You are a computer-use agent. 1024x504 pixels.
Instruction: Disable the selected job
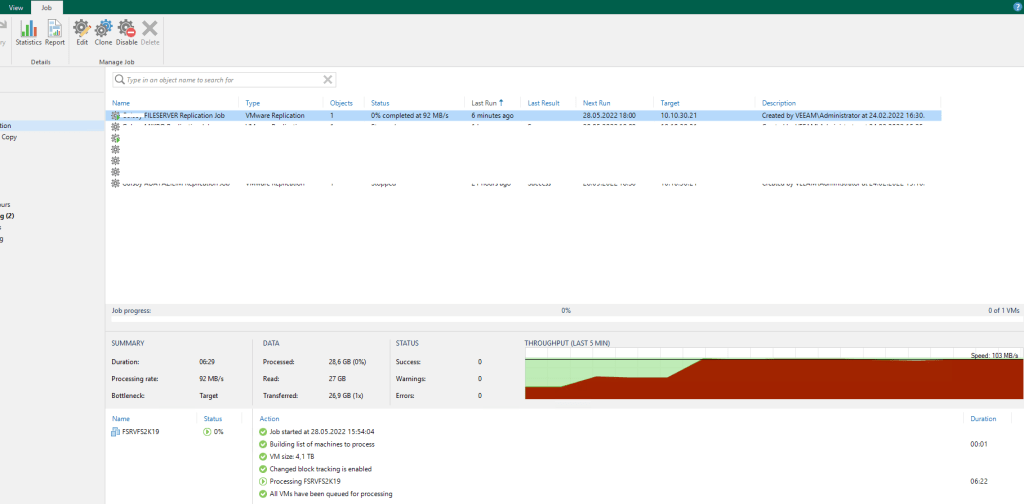tap(126, 32)
